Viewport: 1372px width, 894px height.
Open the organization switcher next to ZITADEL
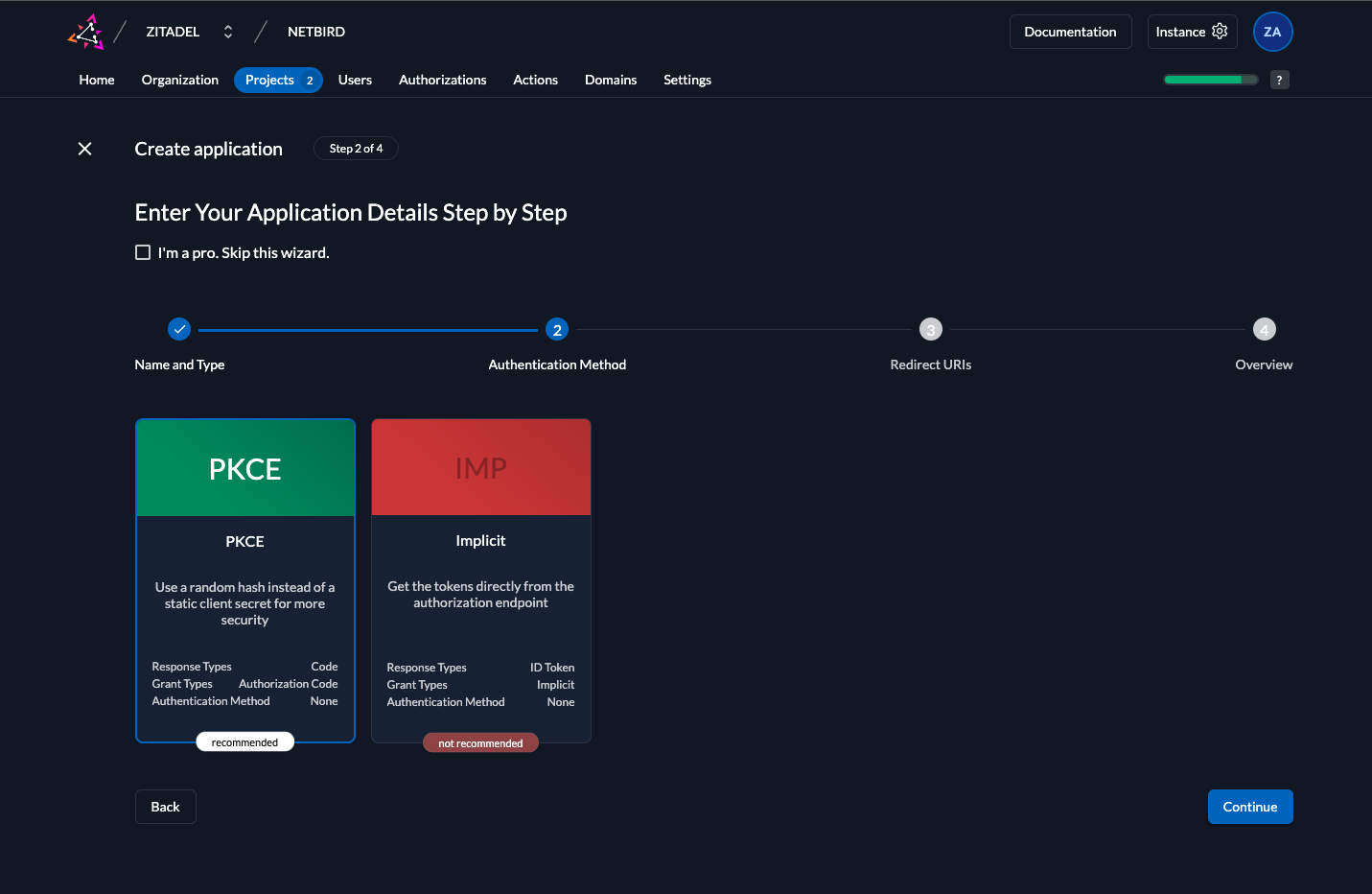(227, 31)
